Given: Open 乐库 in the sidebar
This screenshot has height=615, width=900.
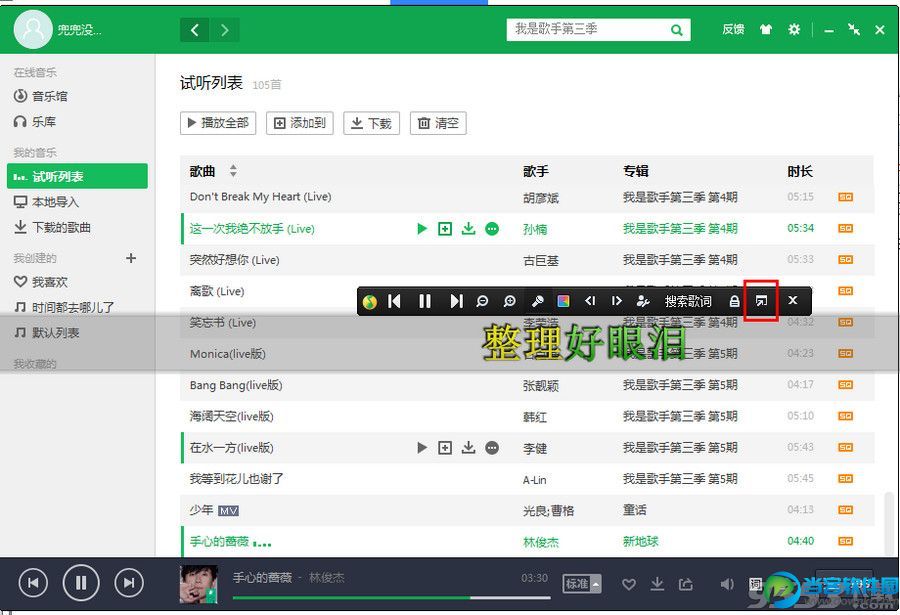Looking at the screenshot, I should (36, 121).
